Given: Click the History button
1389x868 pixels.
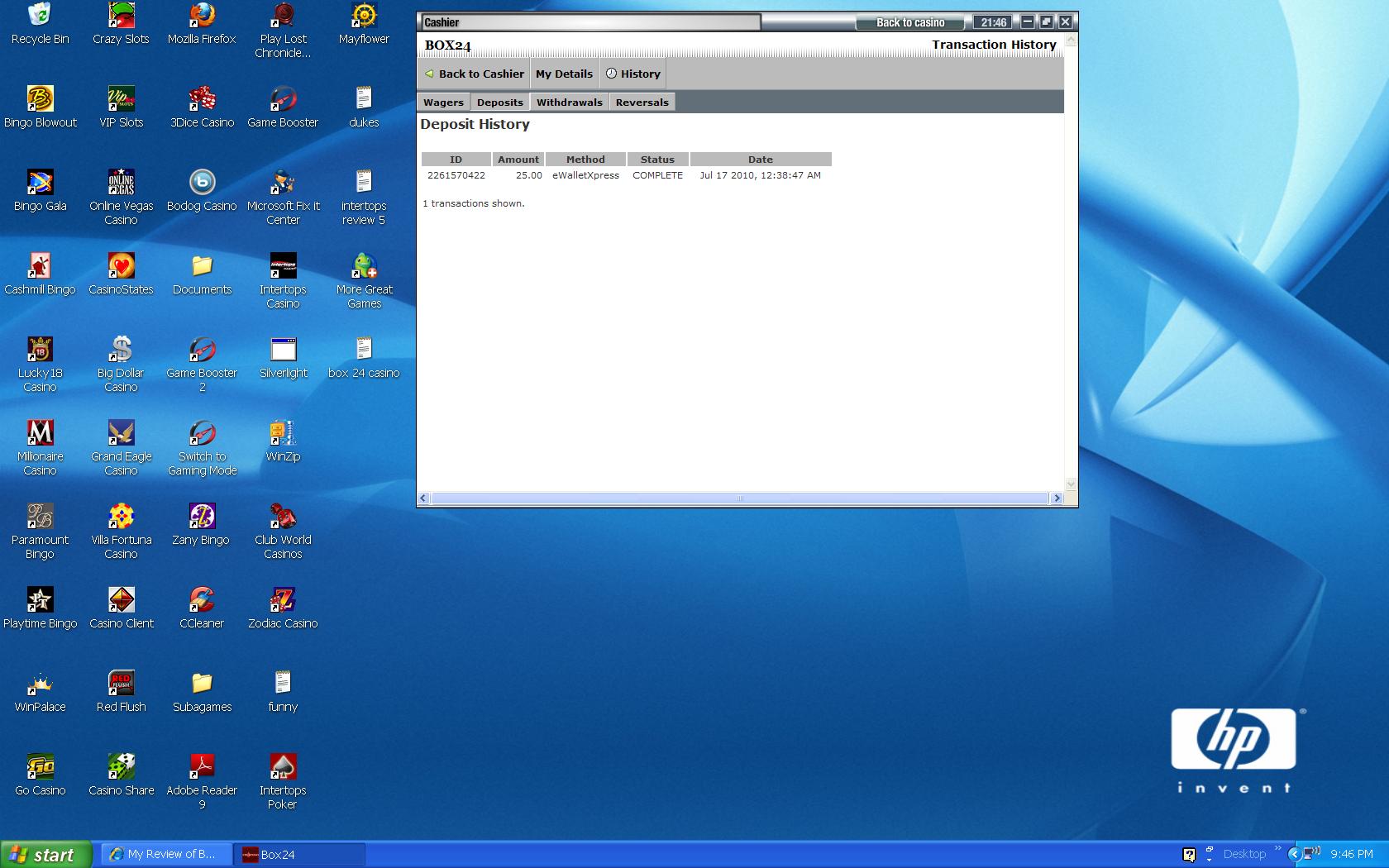Looking at the screenshot, I should tap(633, 74).
